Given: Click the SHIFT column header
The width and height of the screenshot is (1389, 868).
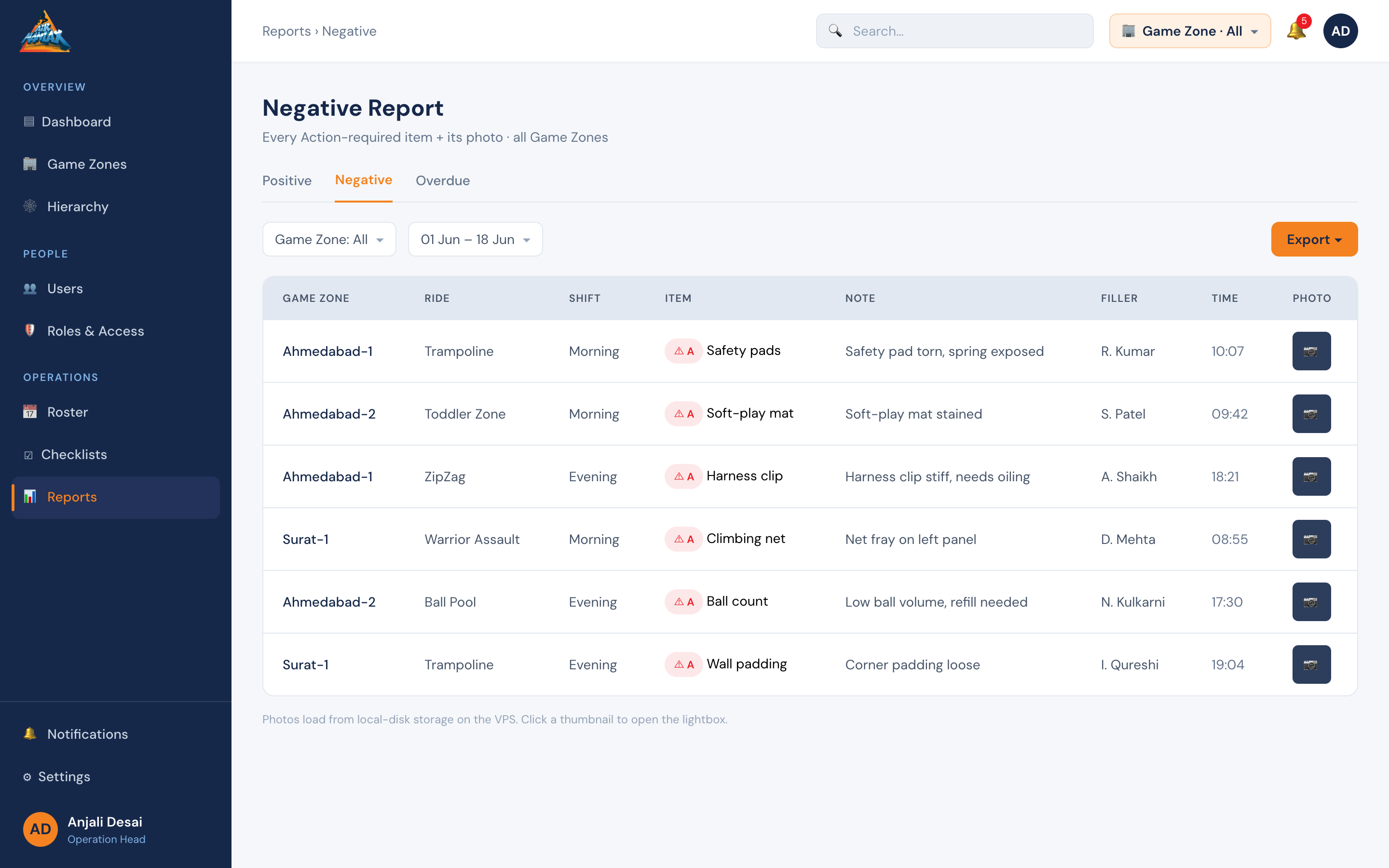Looking at the screenshot, I should pyautogui.click(x=585, y=298).
